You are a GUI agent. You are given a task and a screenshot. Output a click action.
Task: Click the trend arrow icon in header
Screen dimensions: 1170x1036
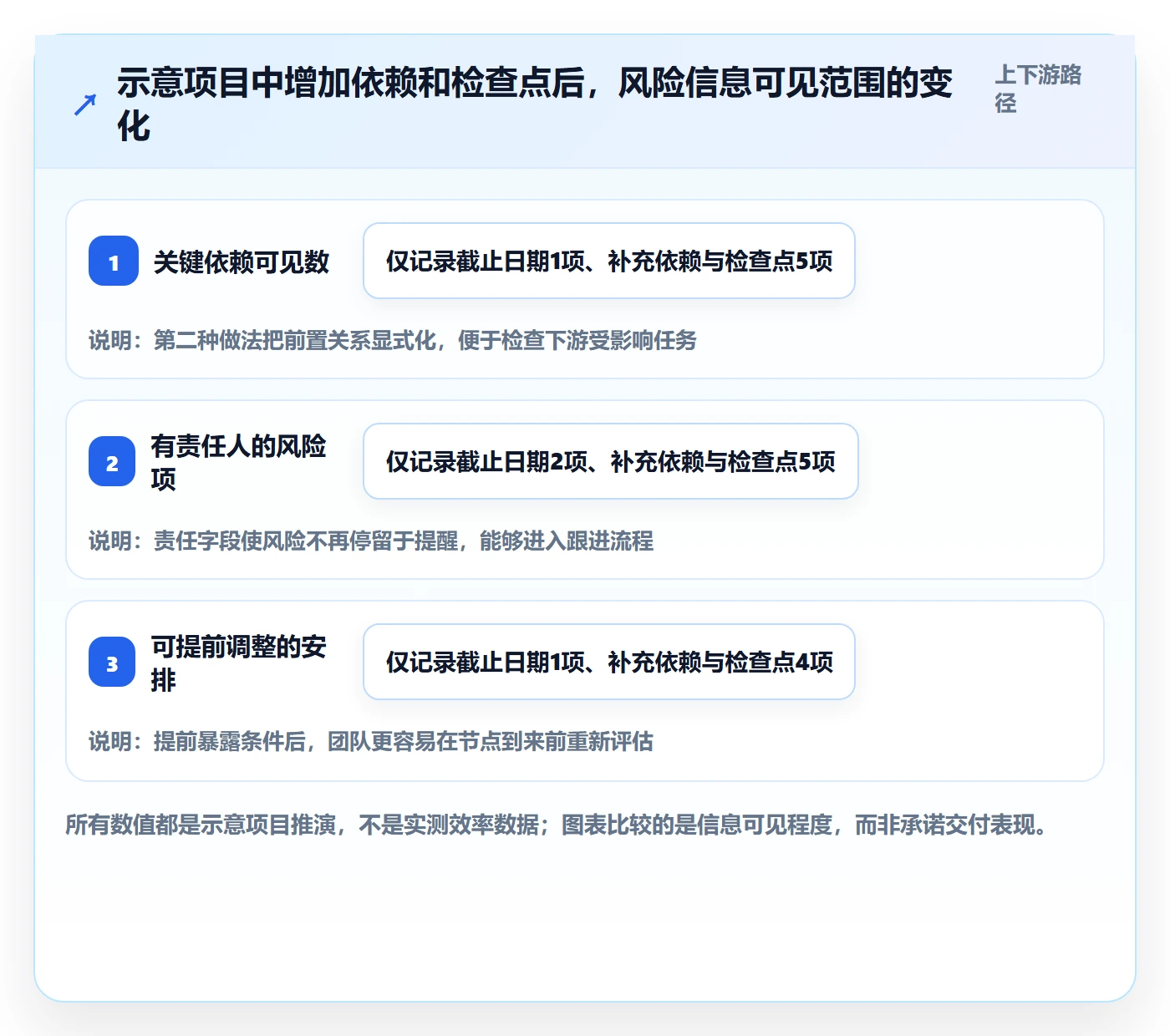[x=85, y=105]
